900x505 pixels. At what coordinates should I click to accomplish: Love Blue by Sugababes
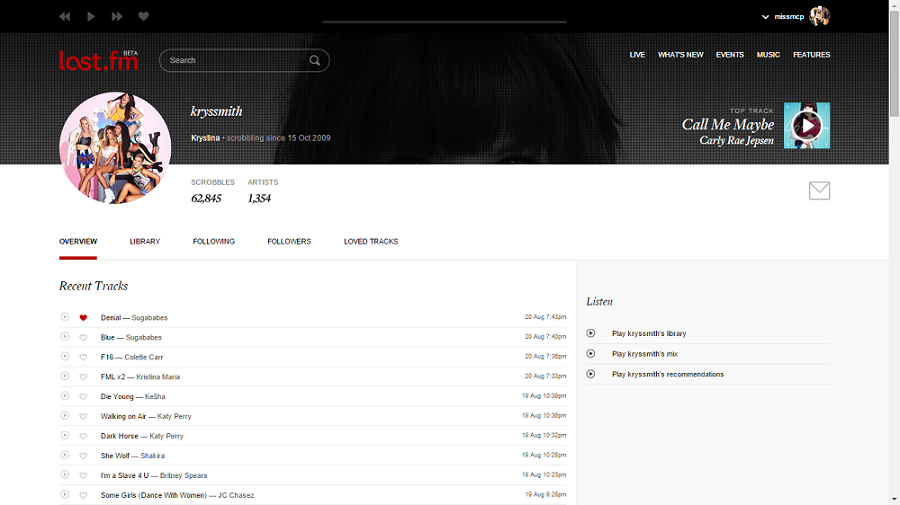click(83, 337)
